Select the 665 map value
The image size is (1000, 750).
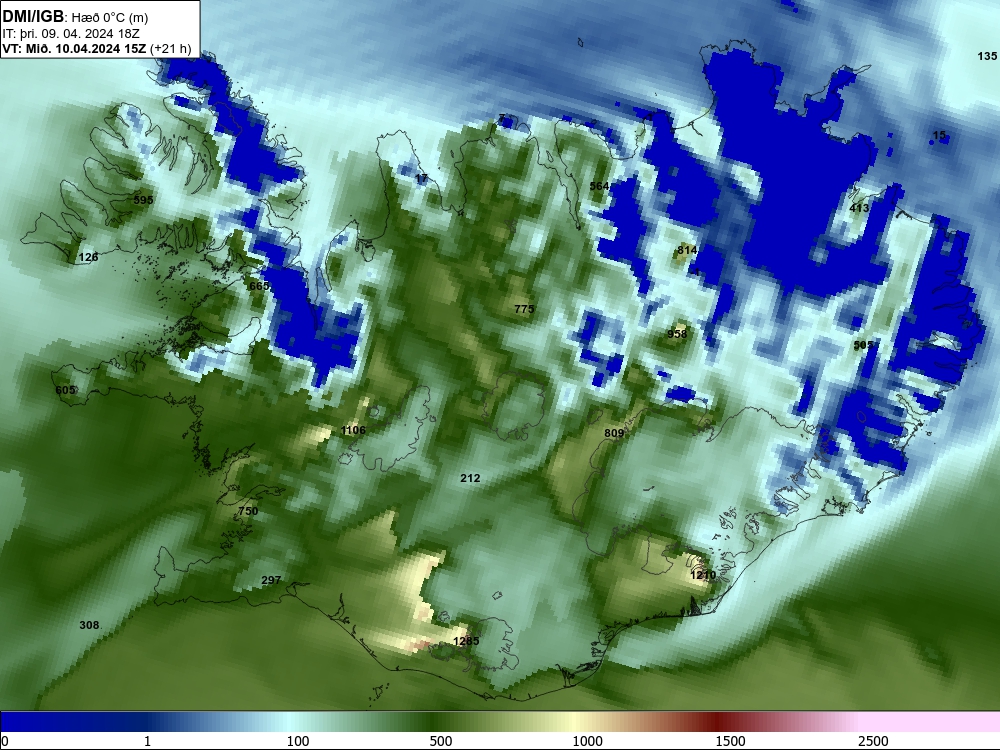point(258,286)
